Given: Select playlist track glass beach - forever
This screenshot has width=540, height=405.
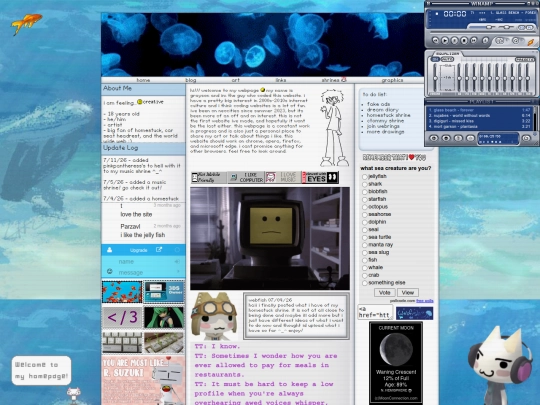Looking at the screenshot, I should [479, 110].
